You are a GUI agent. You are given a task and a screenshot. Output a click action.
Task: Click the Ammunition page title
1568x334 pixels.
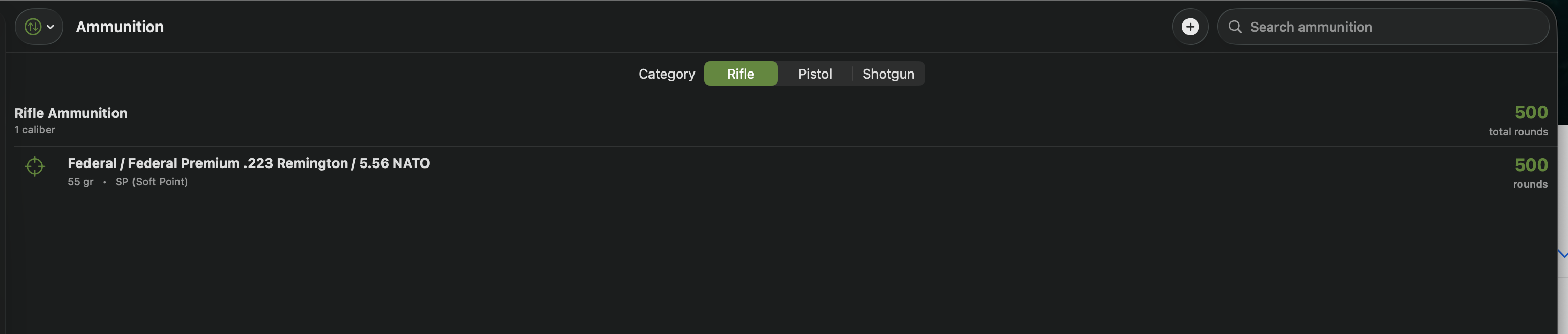[x=119, y=26]
